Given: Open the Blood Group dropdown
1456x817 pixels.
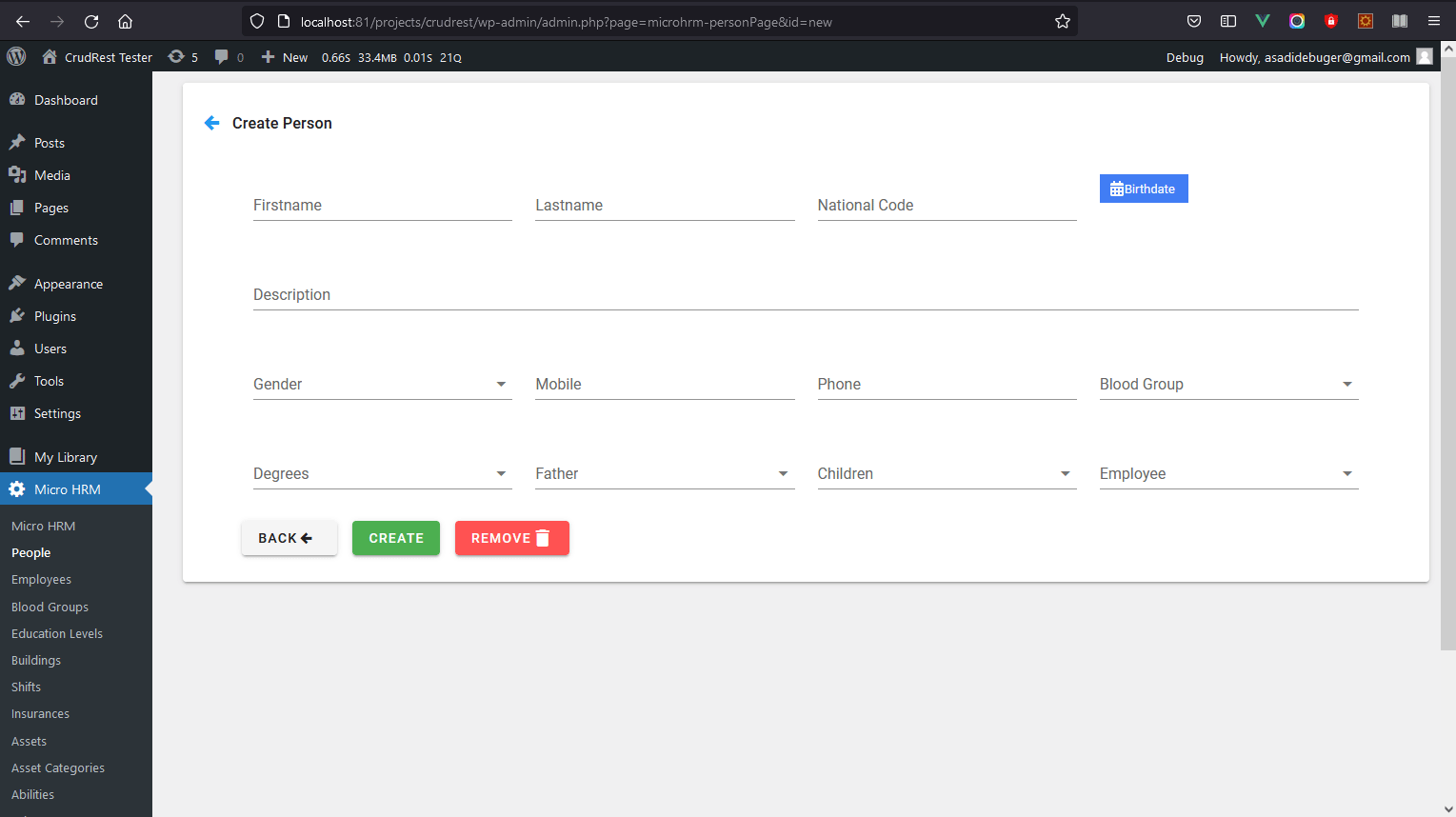Looking at the screenshot, I should pyautogui.click(x=1227, y=385).
